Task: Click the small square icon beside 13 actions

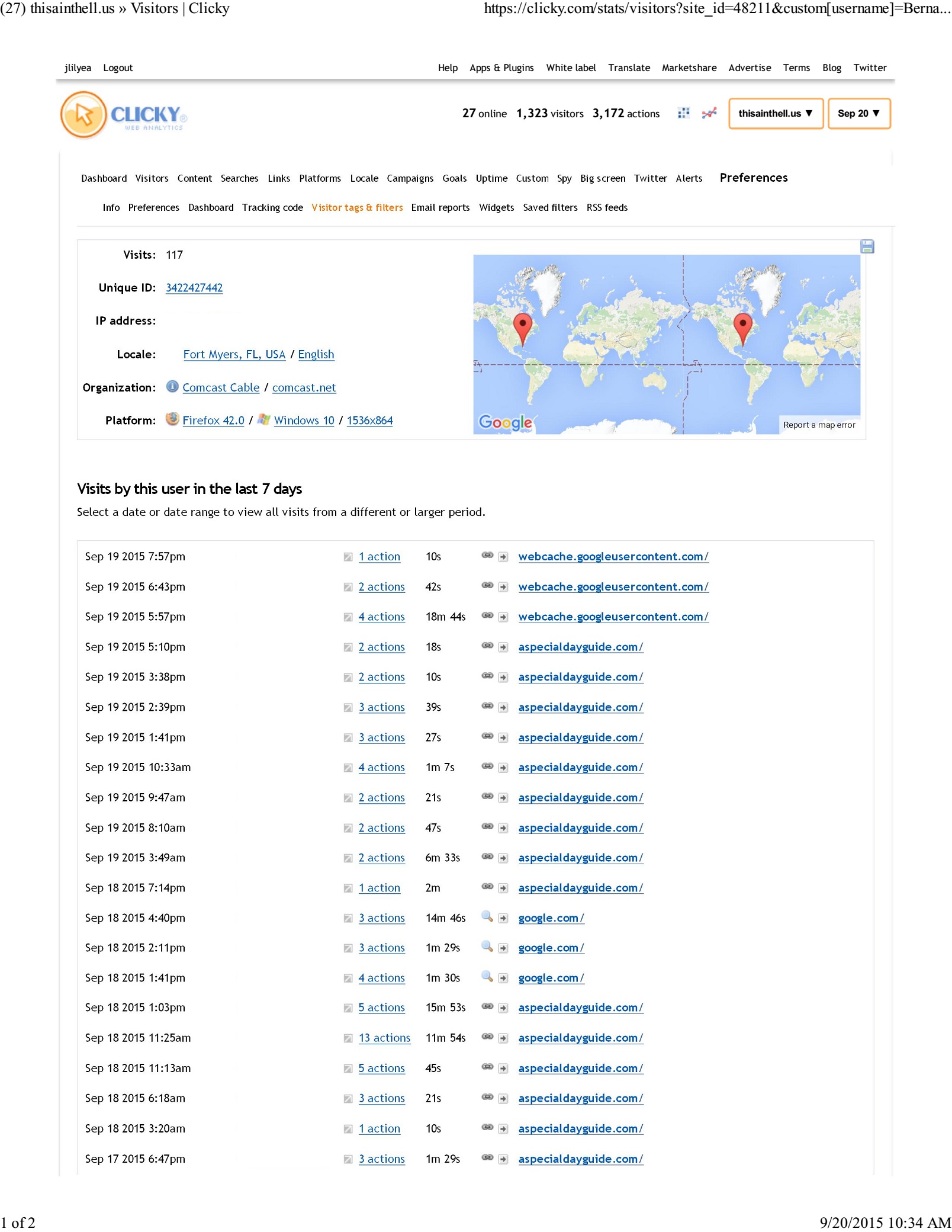Action: click(x=348, y=1038)
